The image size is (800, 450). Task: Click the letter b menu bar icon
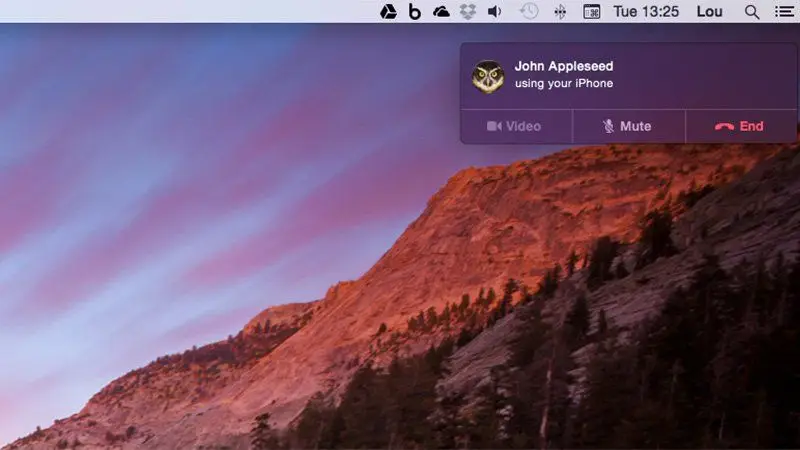click(x=415, y=12)
